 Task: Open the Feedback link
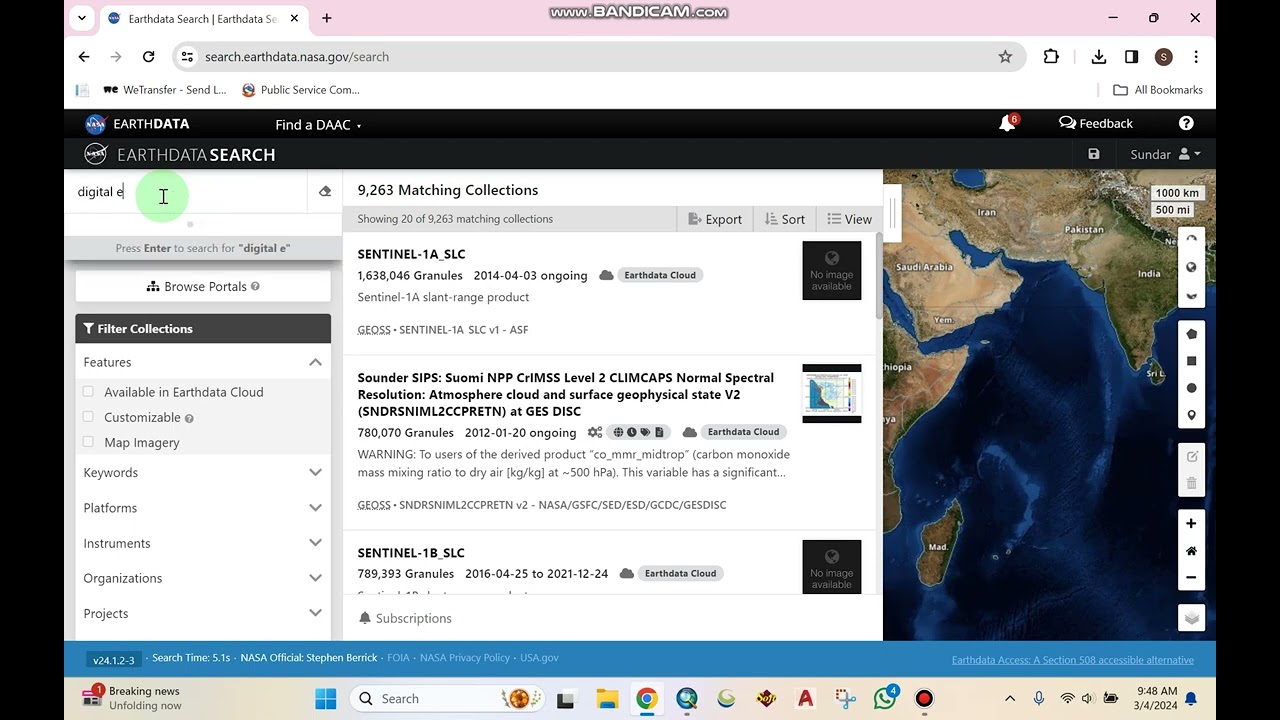point(1096,123)
